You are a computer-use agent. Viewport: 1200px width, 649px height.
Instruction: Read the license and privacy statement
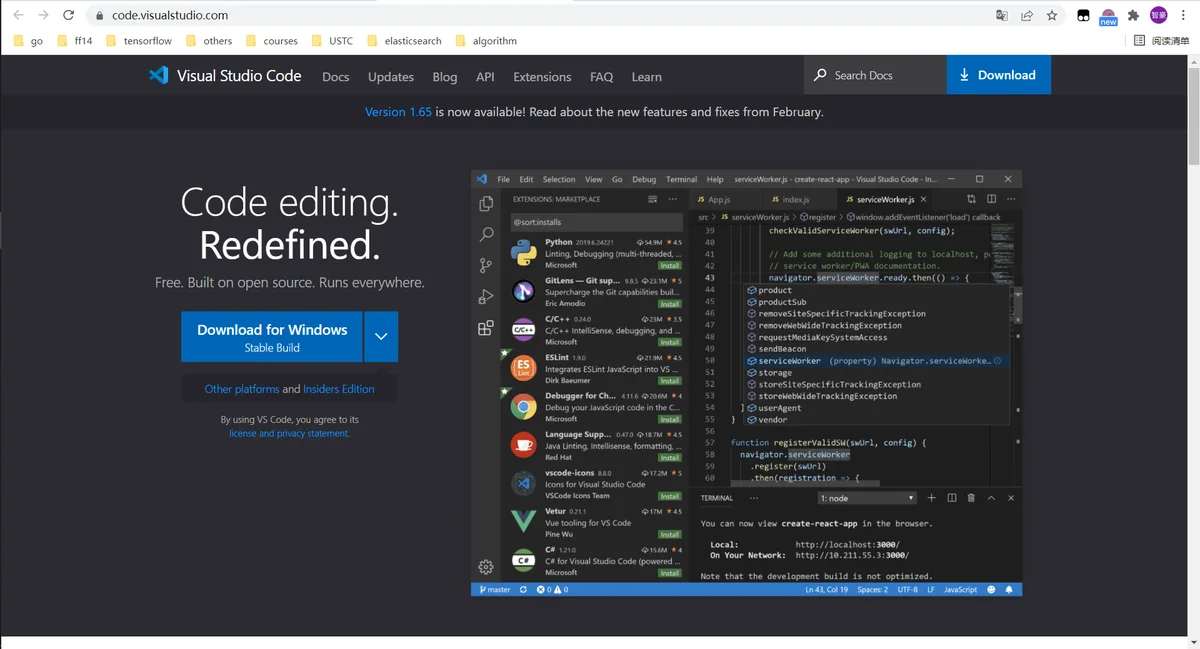click(290, 434)
